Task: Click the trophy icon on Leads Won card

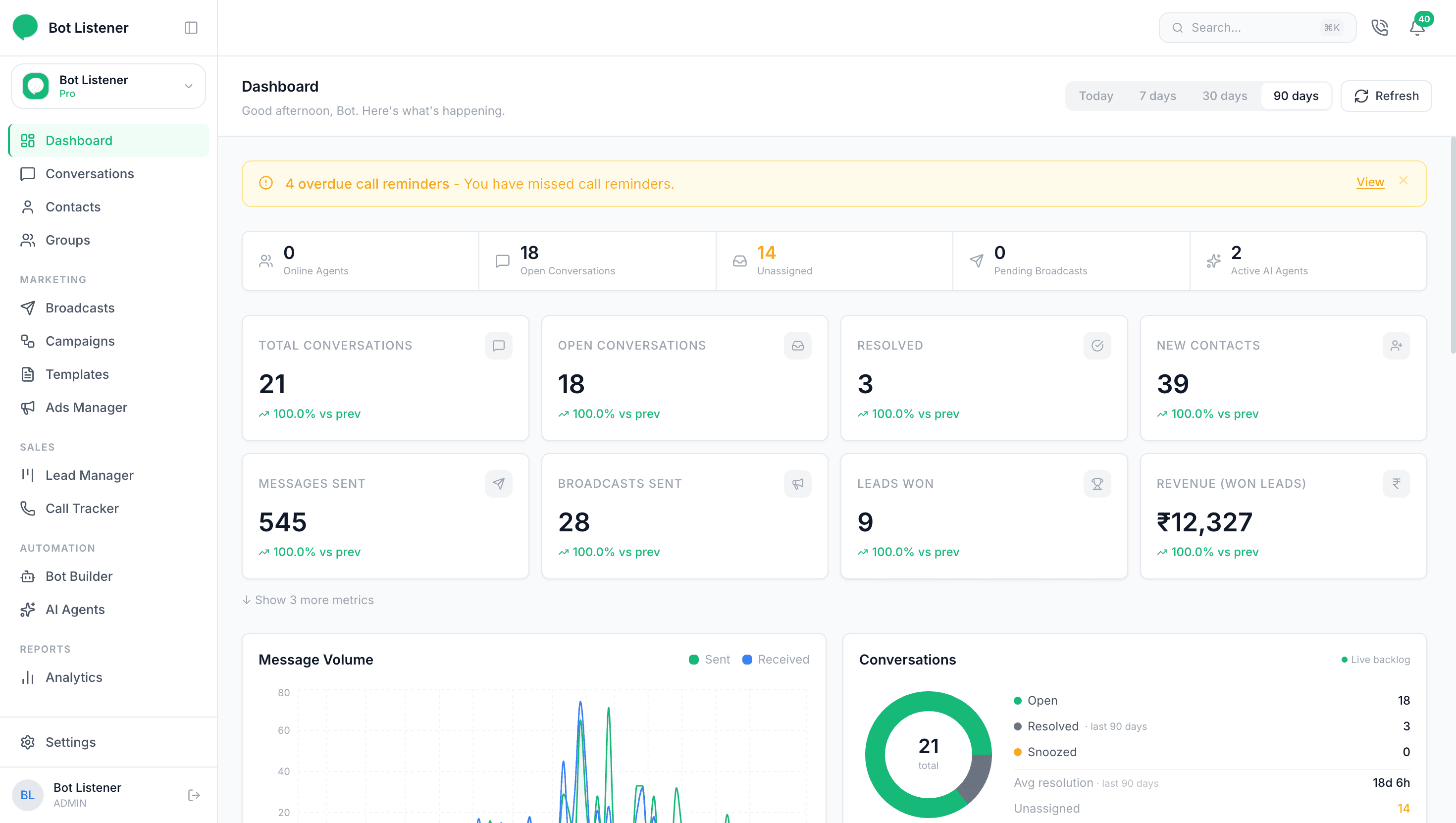Action: [x=1097, y=484]
